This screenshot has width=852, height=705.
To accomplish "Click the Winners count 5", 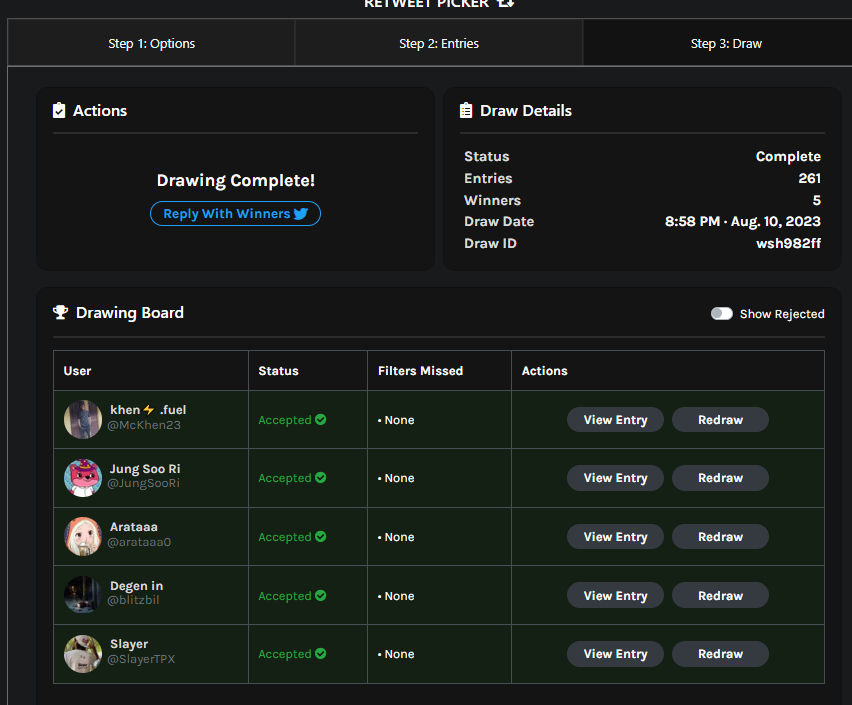I will [x=817, y=200].
